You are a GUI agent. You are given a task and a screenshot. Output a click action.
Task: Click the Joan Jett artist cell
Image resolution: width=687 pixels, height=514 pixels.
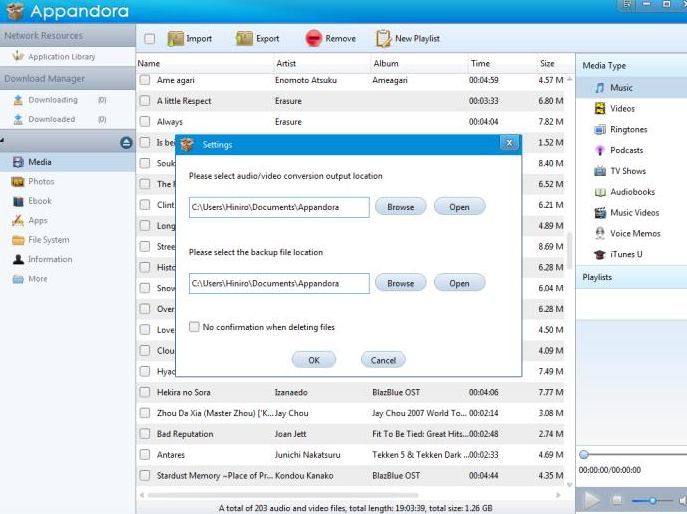click(x=290, y=434)
